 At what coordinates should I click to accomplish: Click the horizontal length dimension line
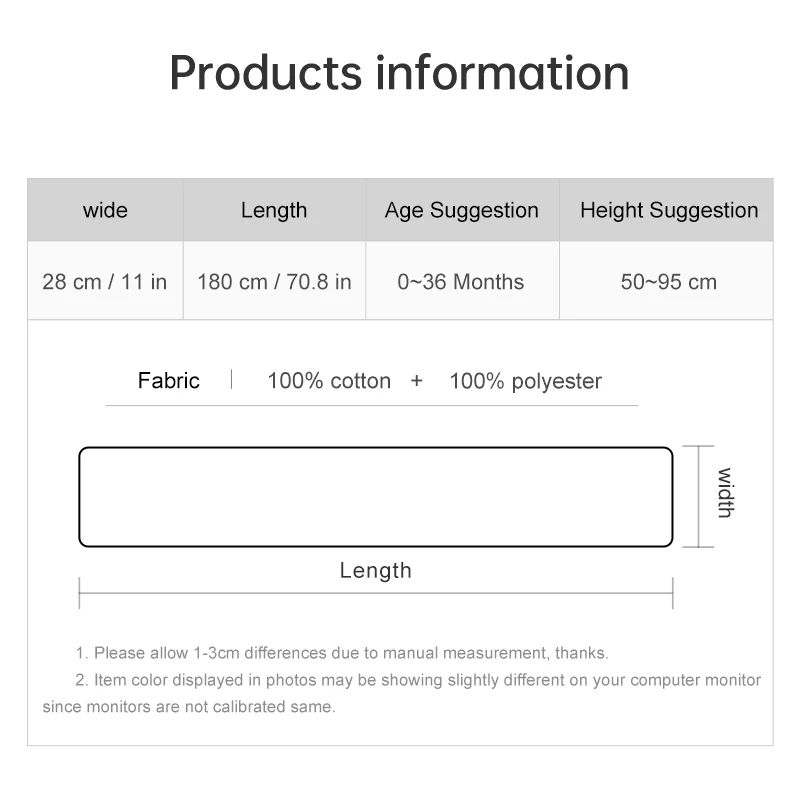(x=375, y=592)
